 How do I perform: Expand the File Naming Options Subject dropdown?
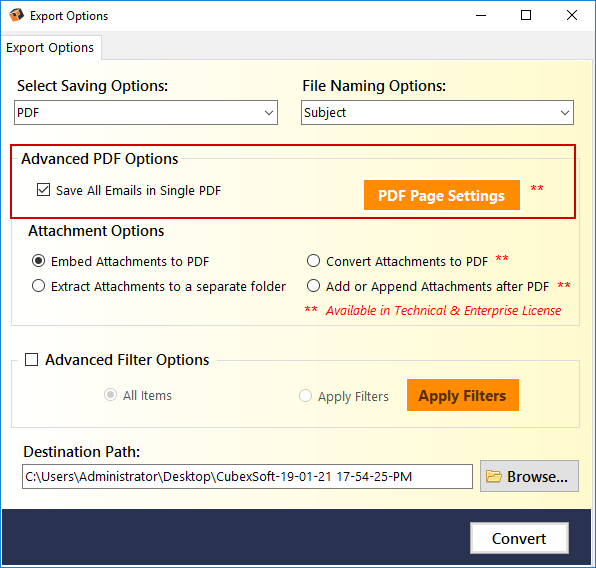point(437,113)
